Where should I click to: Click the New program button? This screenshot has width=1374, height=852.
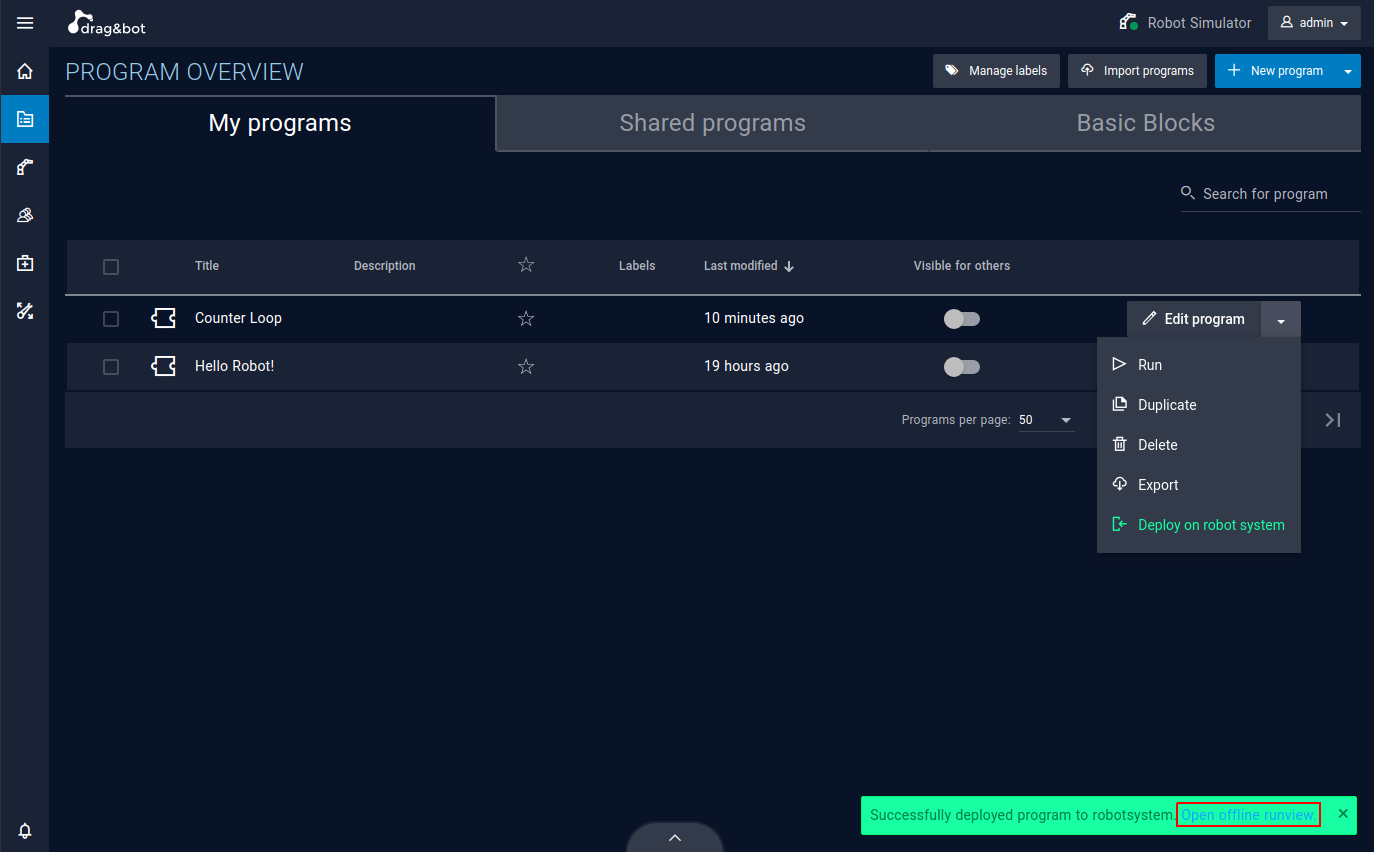point(1275,71)
